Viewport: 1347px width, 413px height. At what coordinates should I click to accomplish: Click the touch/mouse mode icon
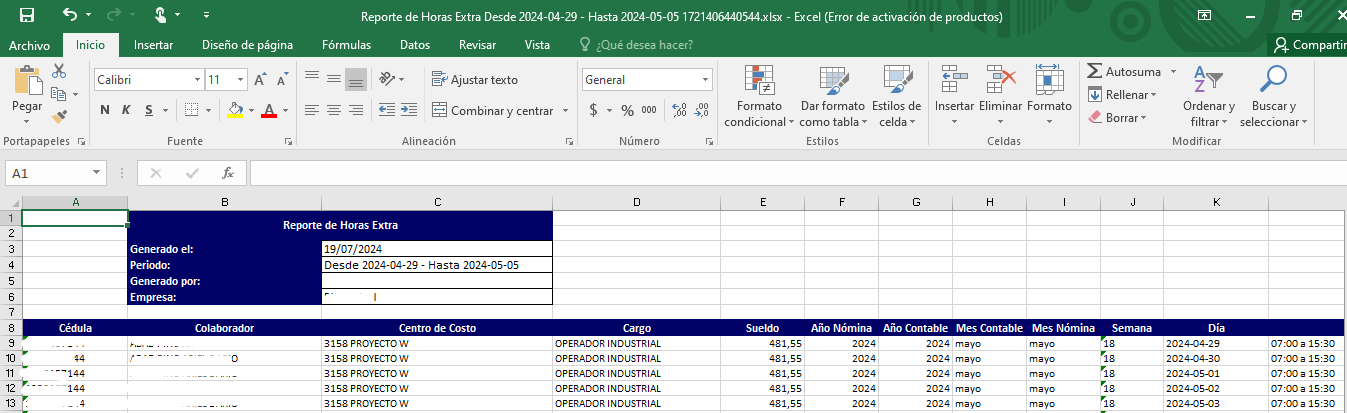tap(160, 15)
